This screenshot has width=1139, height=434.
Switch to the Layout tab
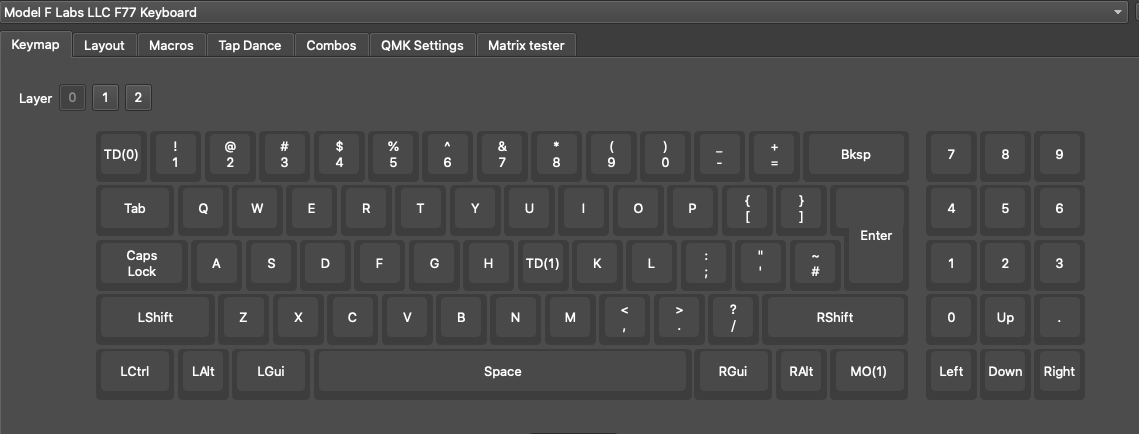coord(104,45)
